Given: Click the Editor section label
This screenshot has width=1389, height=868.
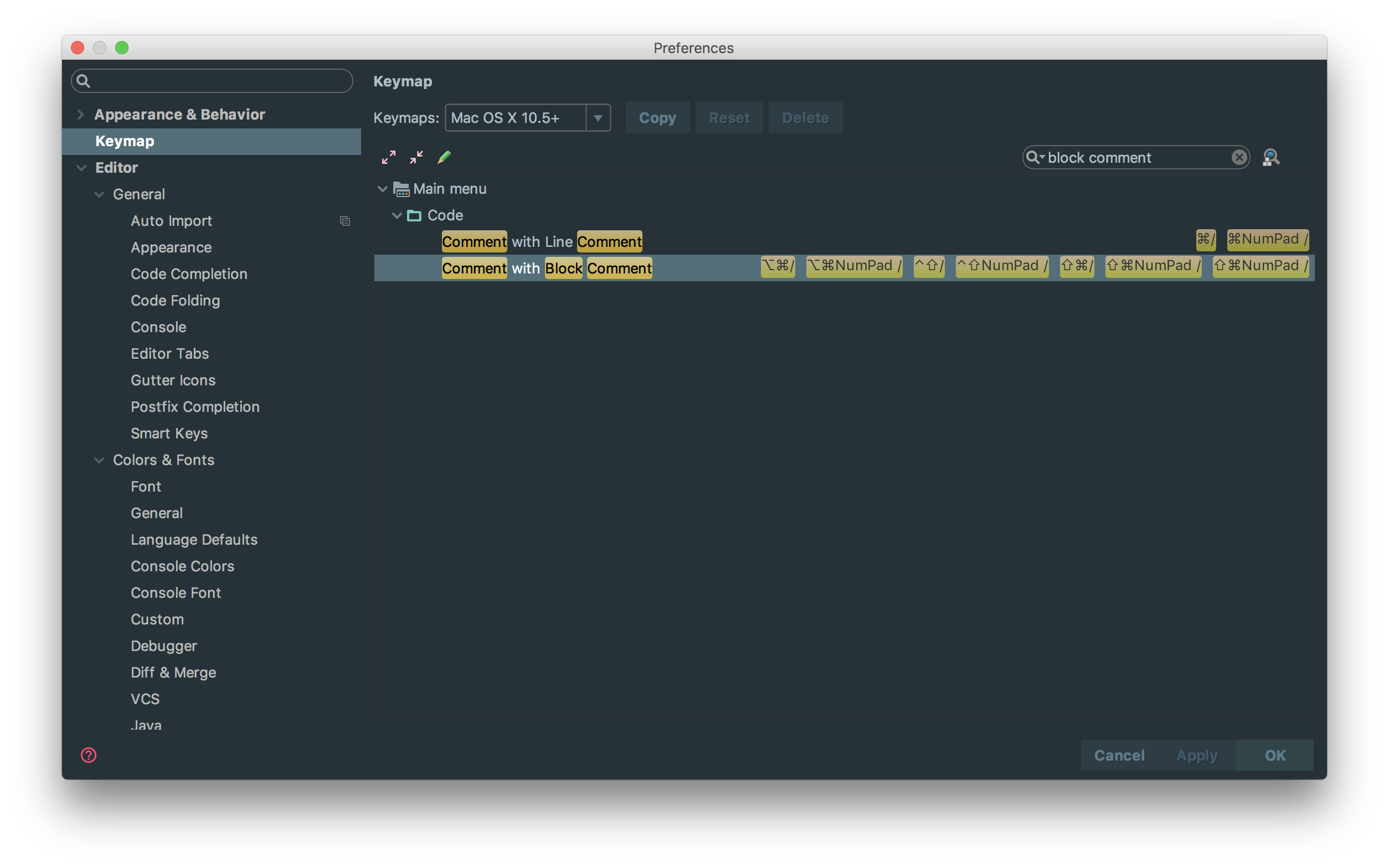Looking at the screenshot, I should [x=116, y=168].
